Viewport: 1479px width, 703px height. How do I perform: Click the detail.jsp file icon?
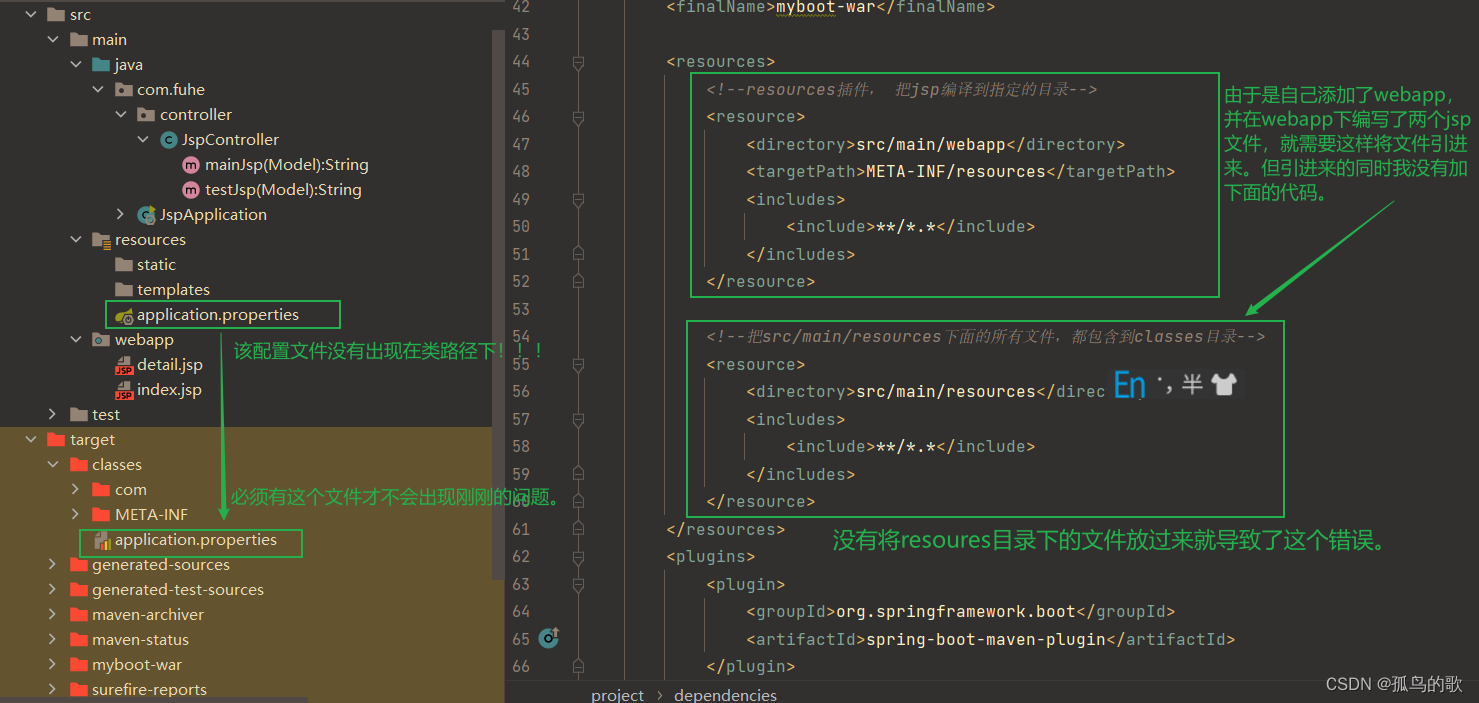(x=124, y=366)
